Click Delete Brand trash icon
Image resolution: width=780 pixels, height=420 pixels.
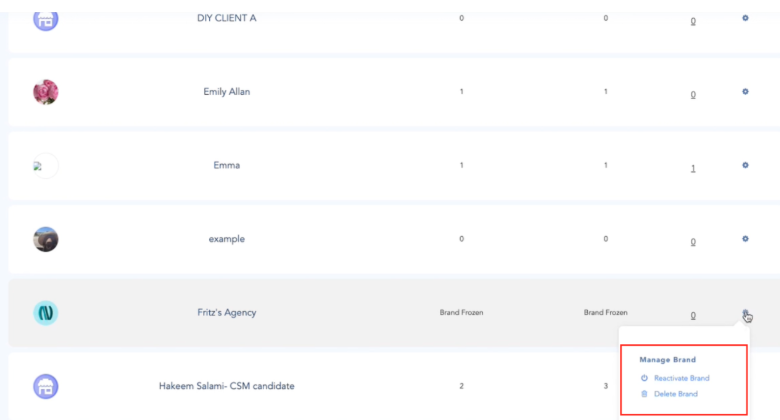click(x=644, y=394)
